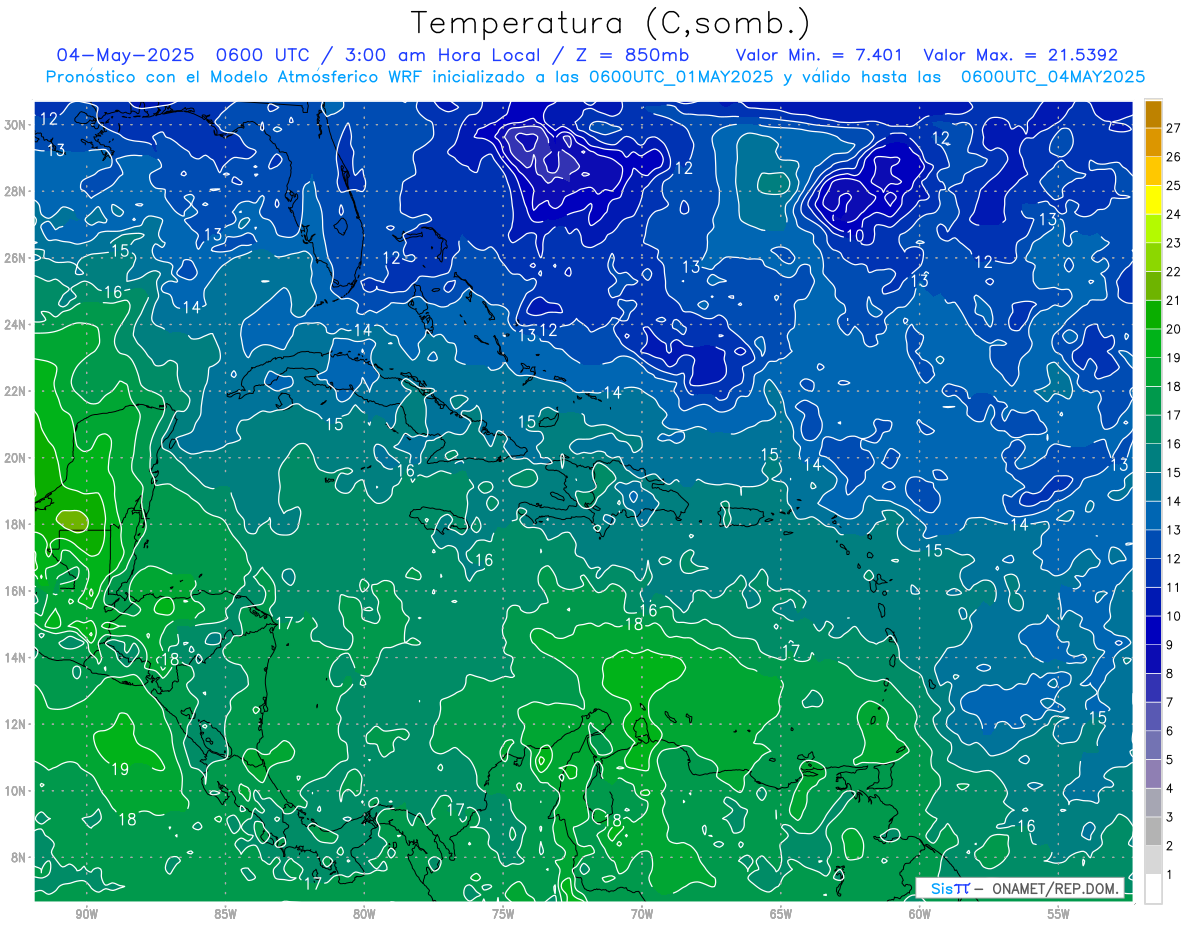Pick the legend swatch for value 8
This screenshot has width=1200, height=927.
pyautogui.click(x=1153, y=660)
